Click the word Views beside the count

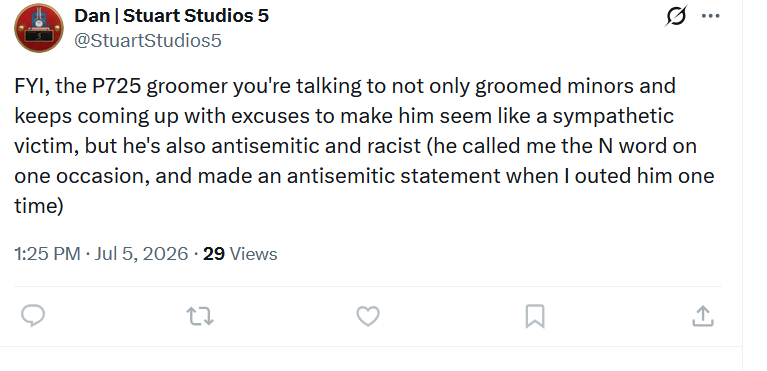253,254
